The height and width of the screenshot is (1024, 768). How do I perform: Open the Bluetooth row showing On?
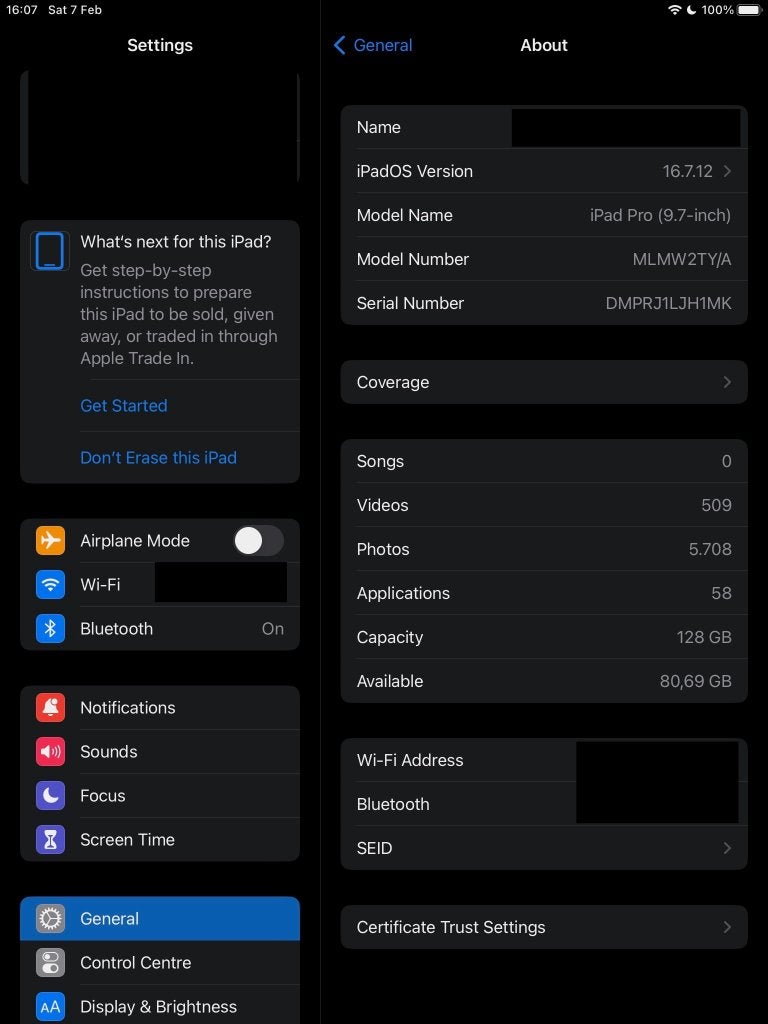tap(160, 628)
